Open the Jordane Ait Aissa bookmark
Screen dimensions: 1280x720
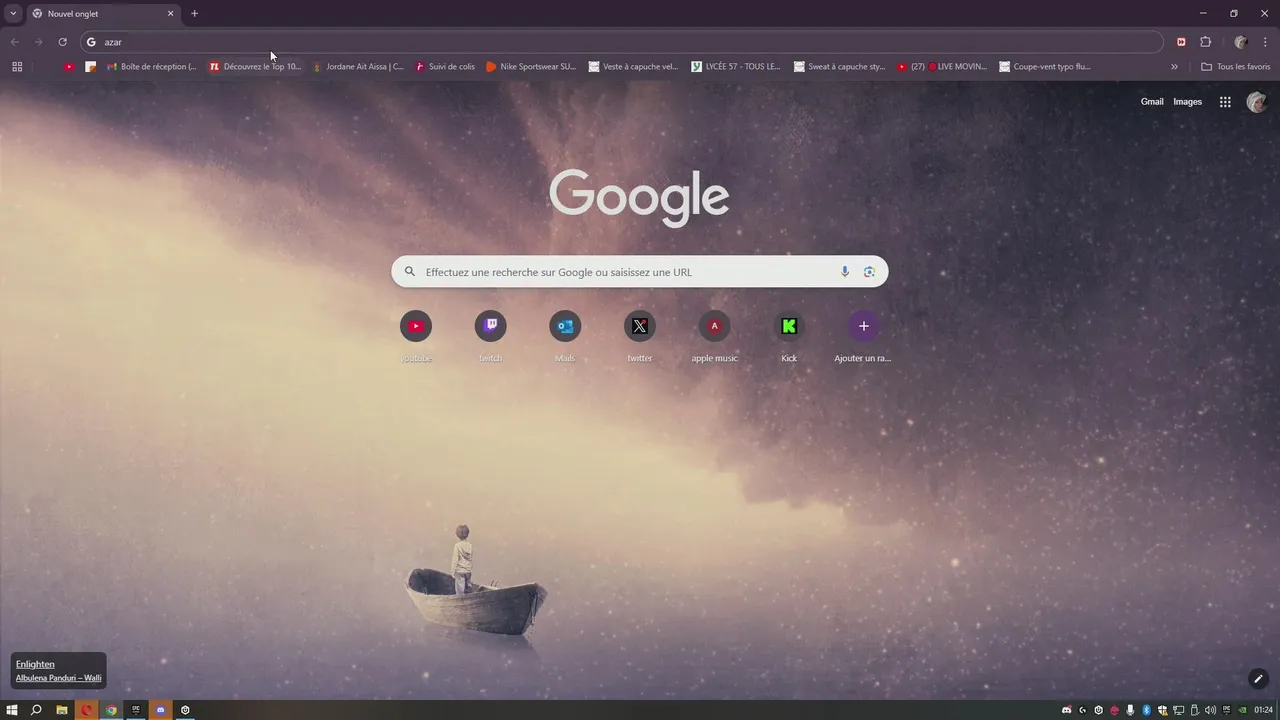(x=358, y=67)
